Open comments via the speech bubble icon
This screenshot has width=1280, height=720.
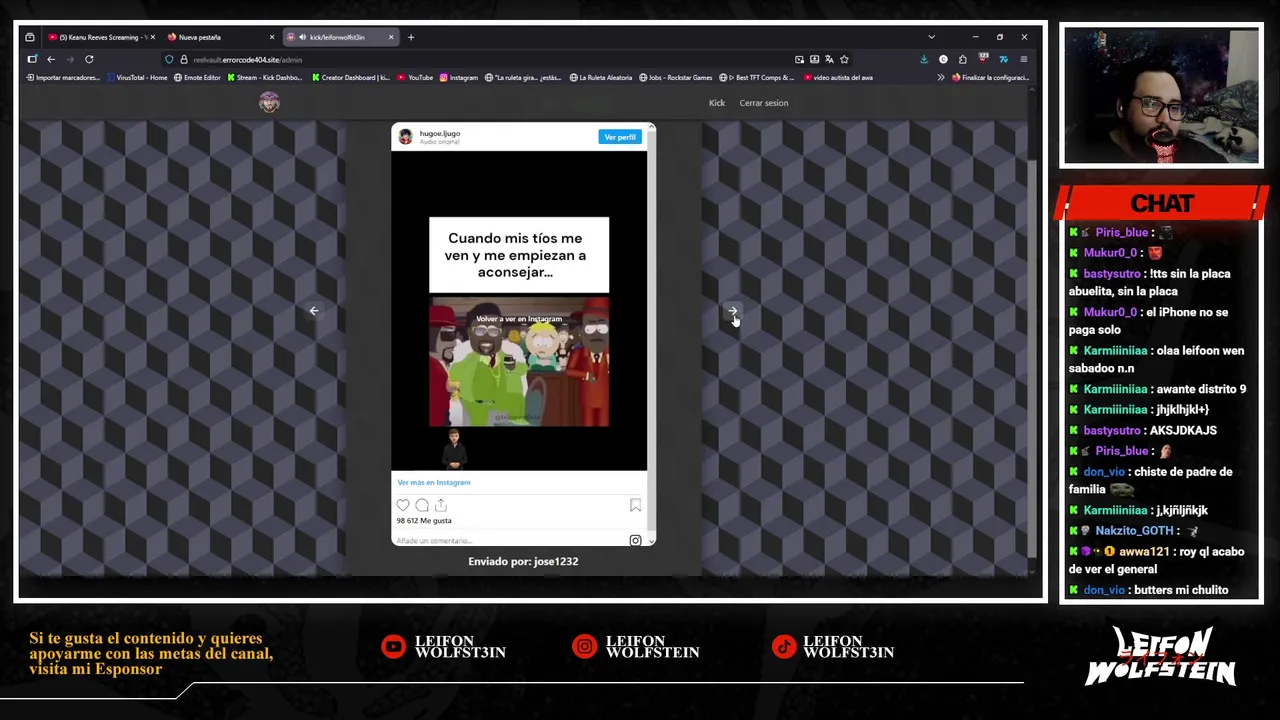422,506
